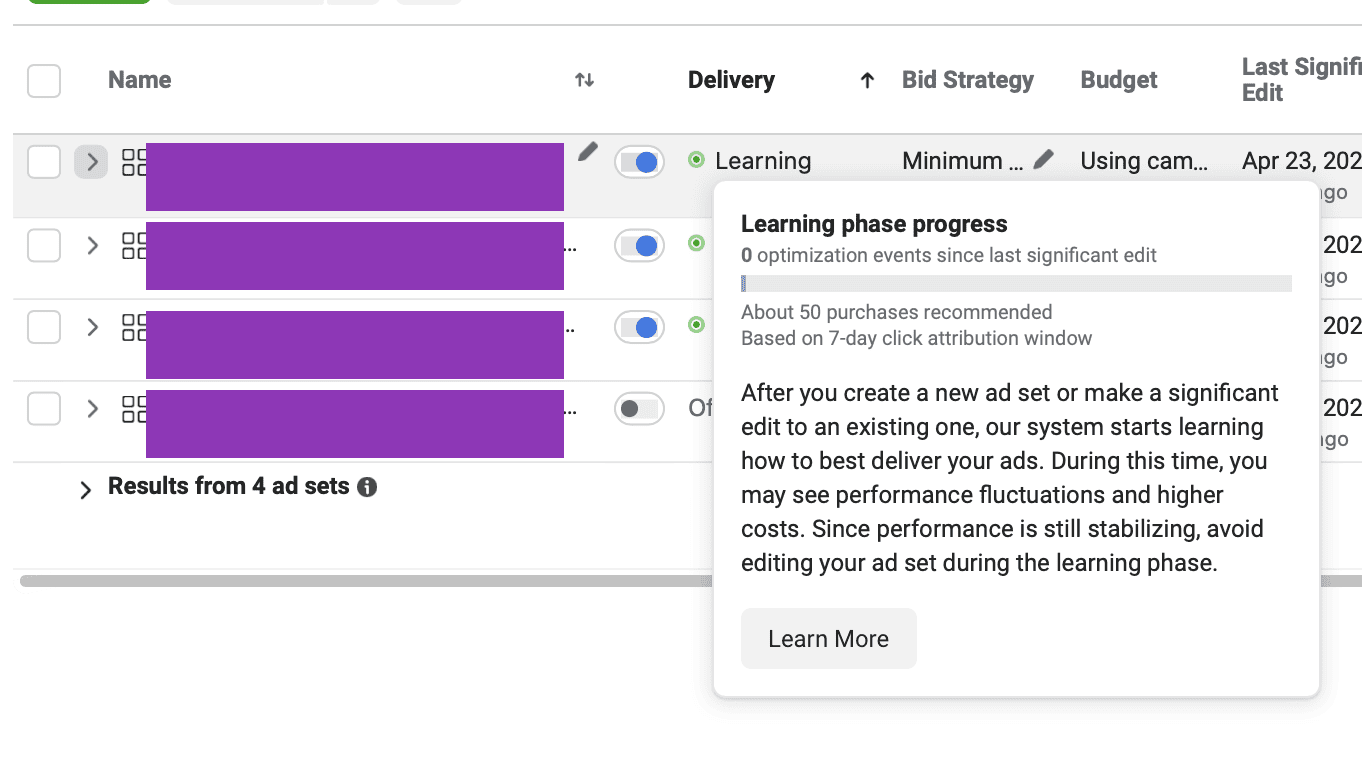
Task: Sort by the Delivery column header
Action: [x=731, y=80]
